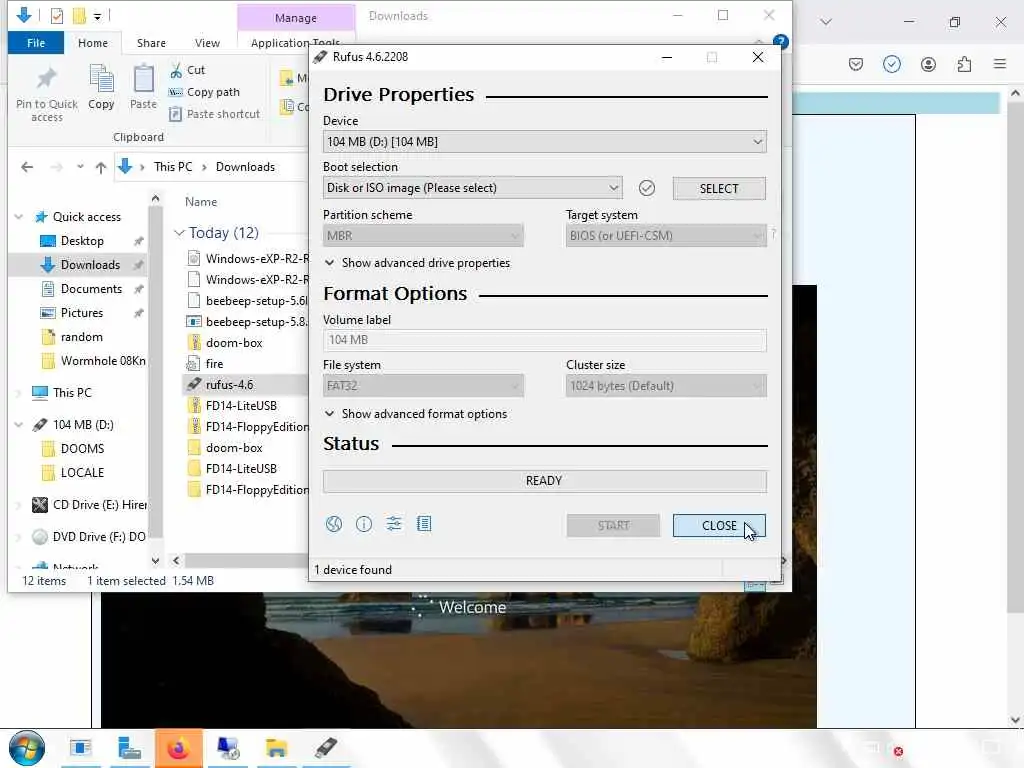Viewport: 1024px width, 768px height.
Task: Click Firefox icon on the taskbar
Action: (178, 748)
